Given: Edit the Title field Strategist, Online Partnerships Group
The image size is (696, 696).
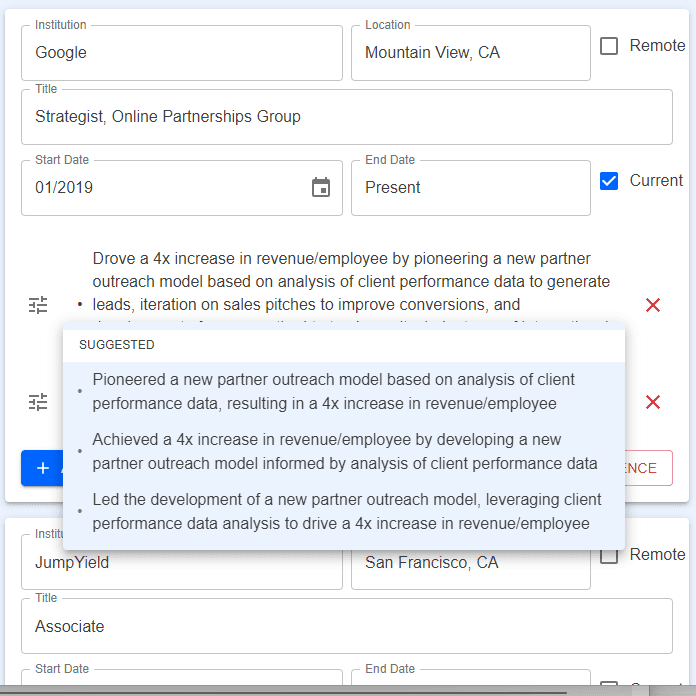Looking at the screenshot, I should [347, 117].
